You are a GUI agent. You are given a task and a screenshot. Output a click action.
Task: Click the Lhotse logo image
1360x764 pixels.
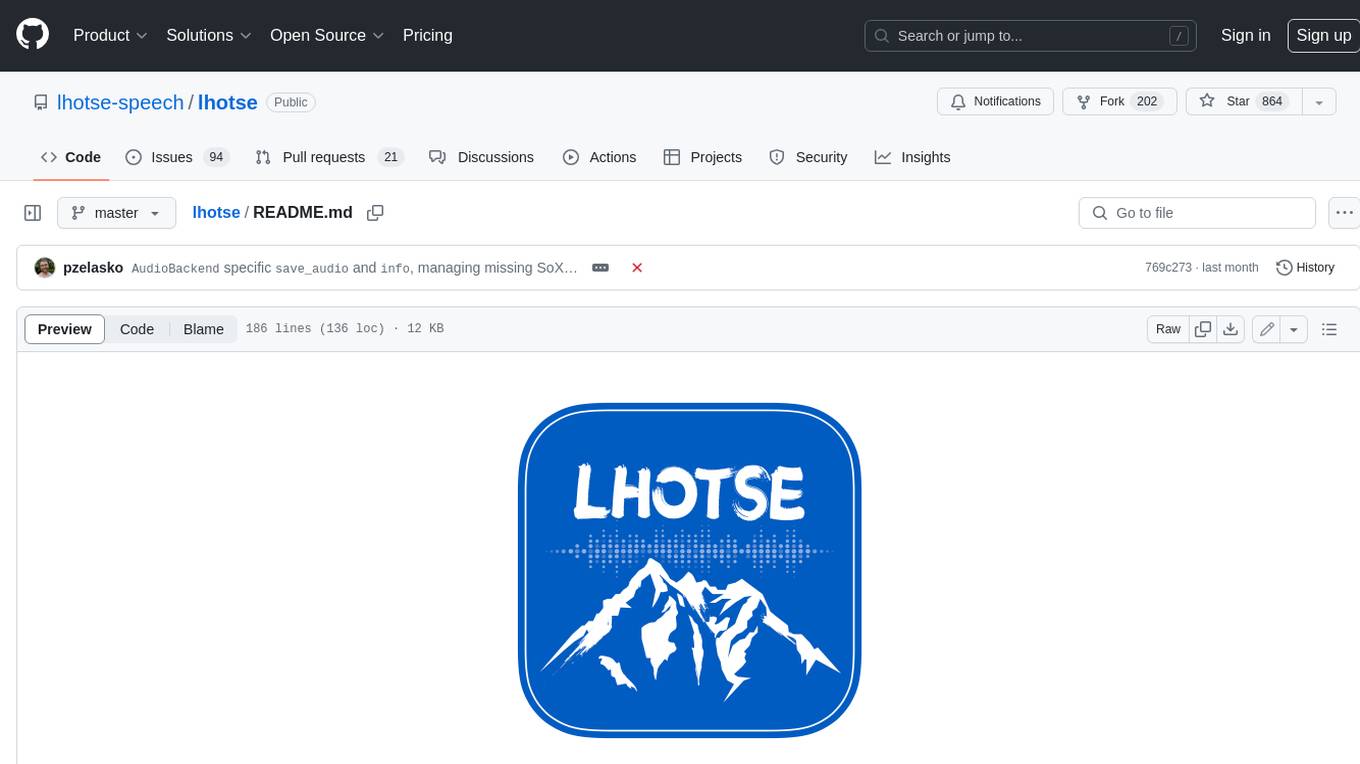690,569
